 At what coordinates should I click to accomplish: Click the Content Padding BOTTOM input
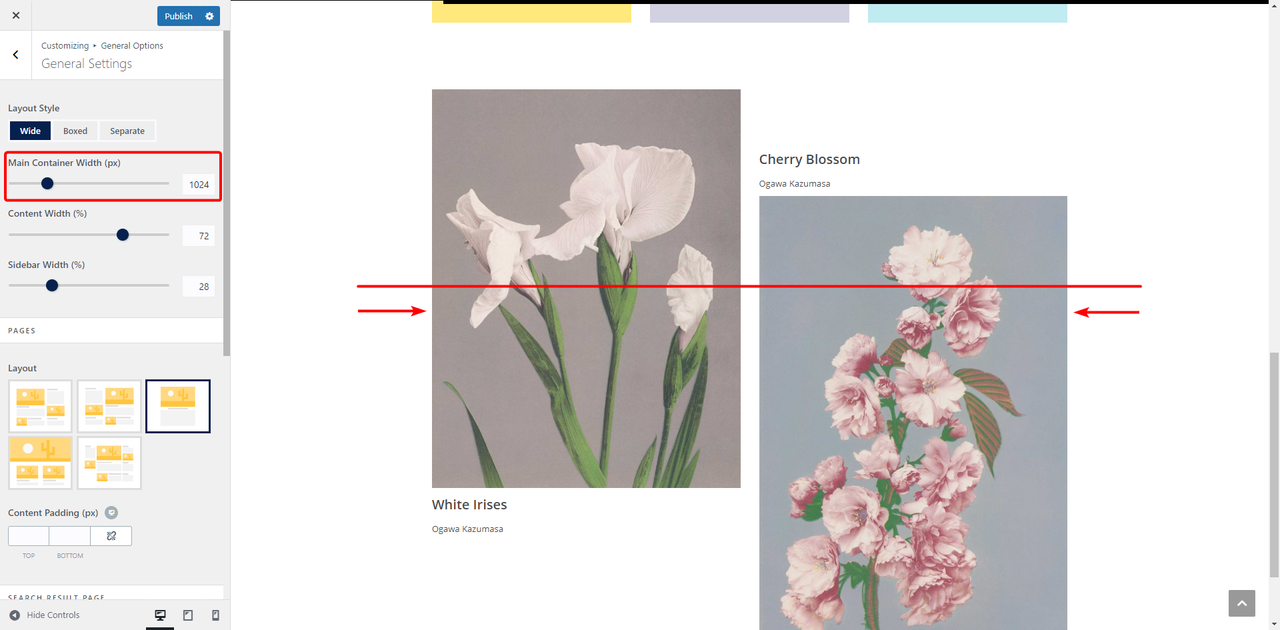click(69, 536)
